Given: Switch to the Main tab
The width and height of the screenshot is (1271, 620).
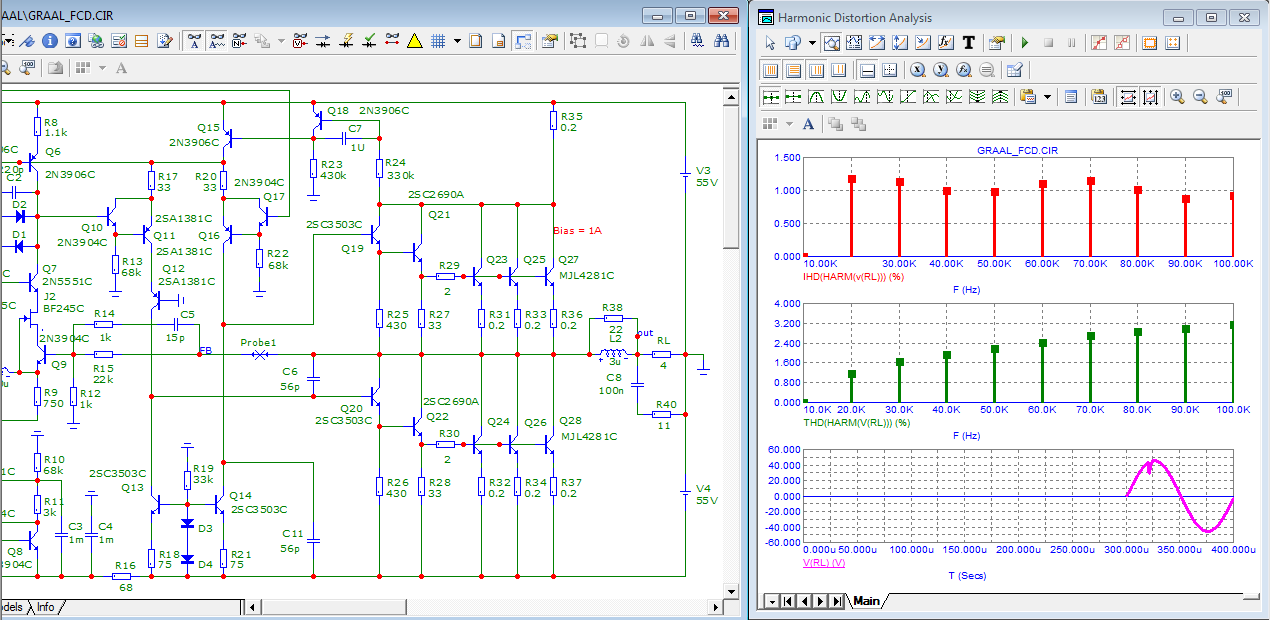Looking at the screenshot, I should click(866, 601).
